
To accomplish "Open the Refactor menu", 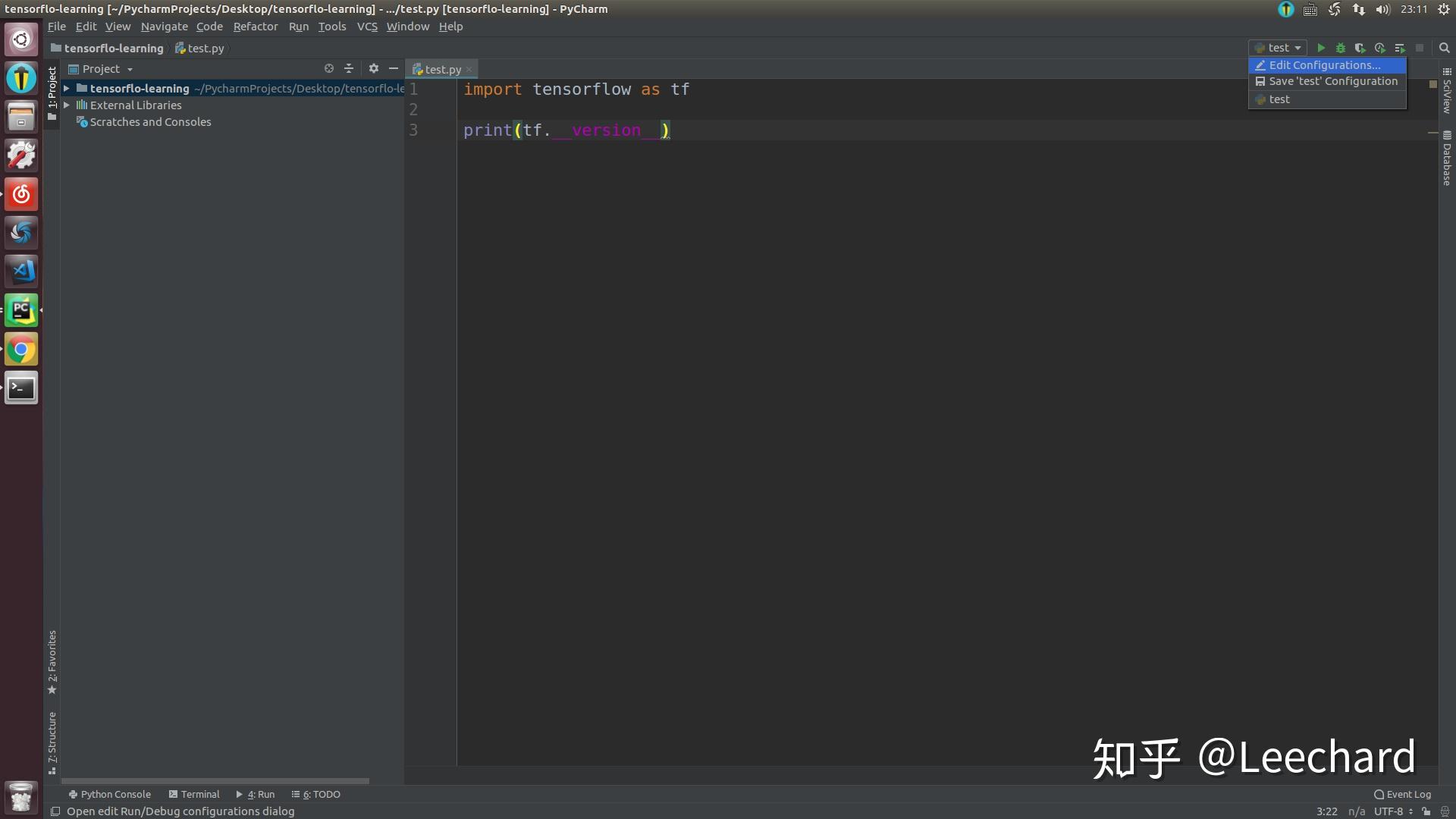I will pyautogui.click(x=256, y=27).
